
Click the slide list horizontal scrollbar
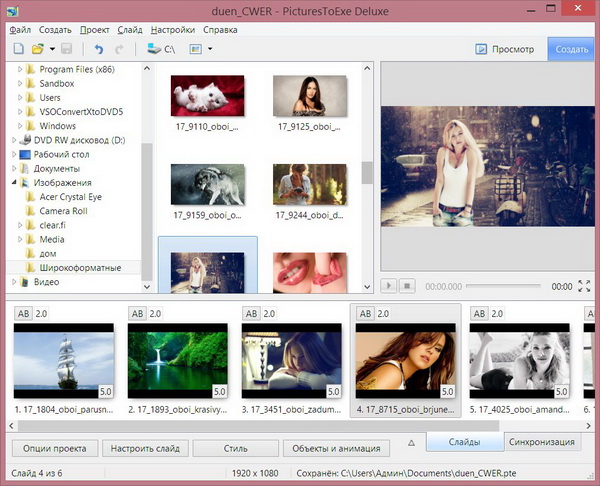point(258,426)
